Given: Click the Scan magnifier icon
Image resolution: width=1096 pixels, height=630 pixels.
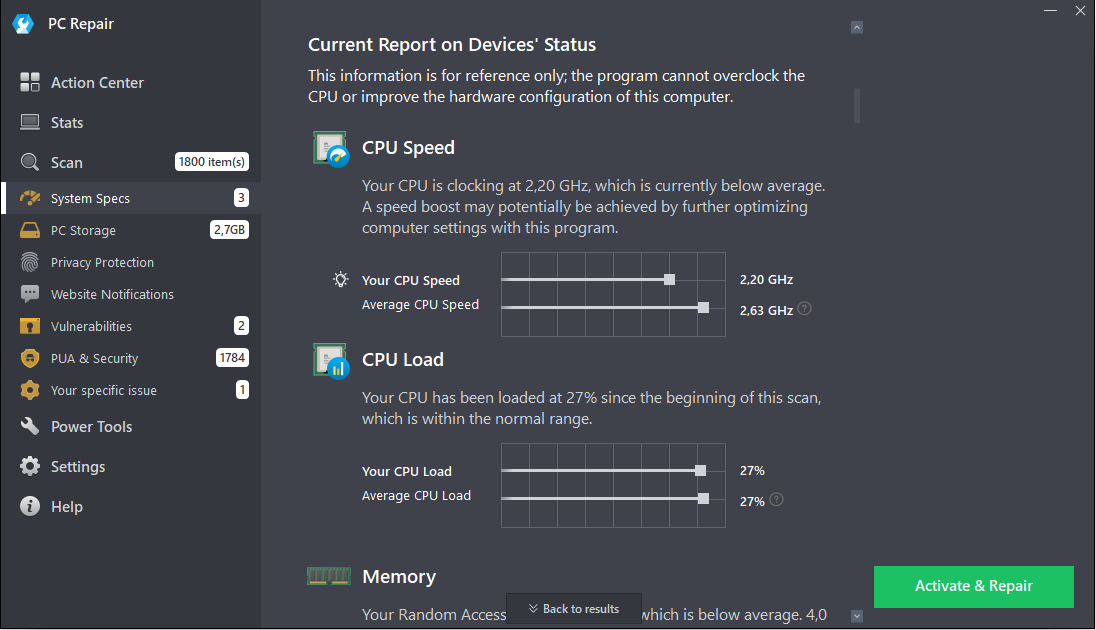Looking at the screenshot, I should click(30, 163).
